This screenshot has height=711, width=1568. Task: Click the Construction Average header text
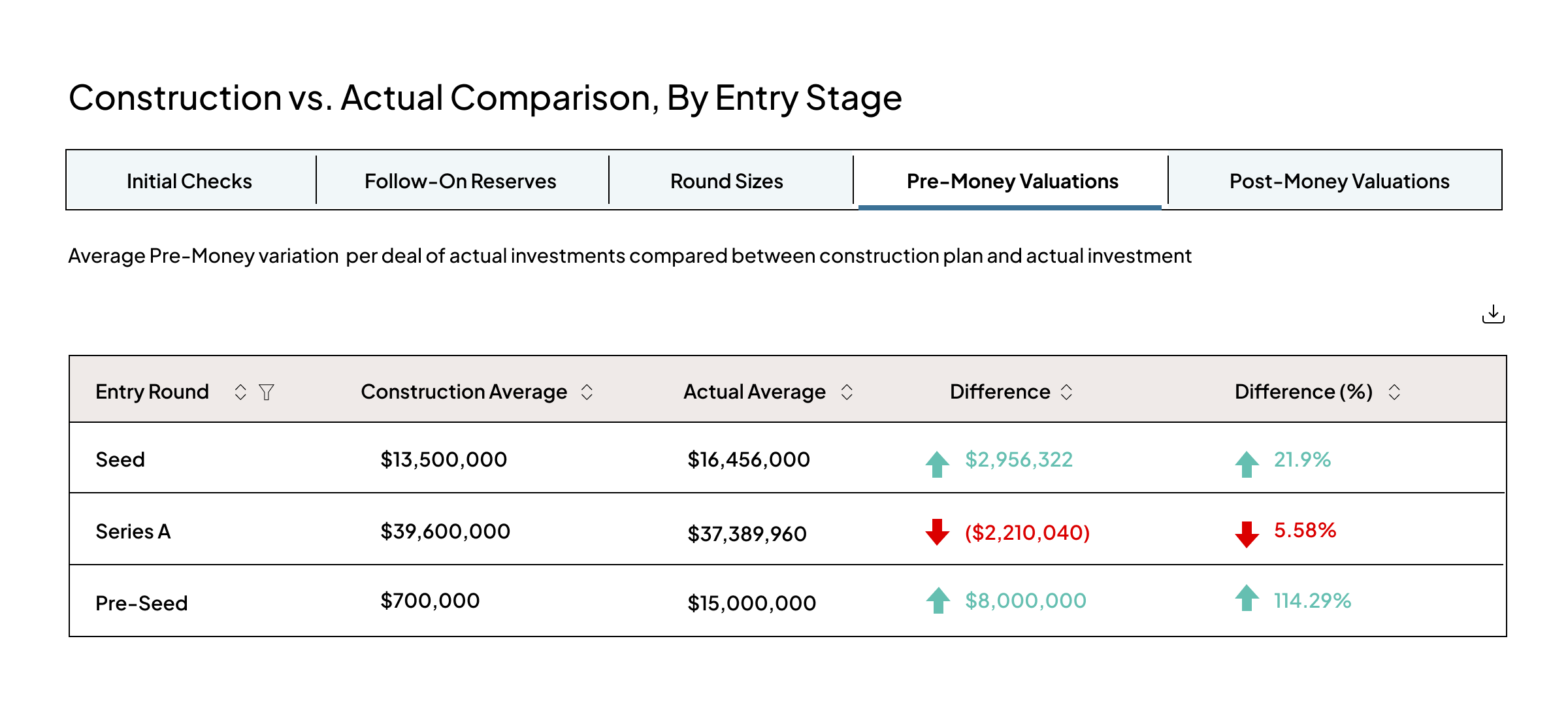(x=464, y=392)
